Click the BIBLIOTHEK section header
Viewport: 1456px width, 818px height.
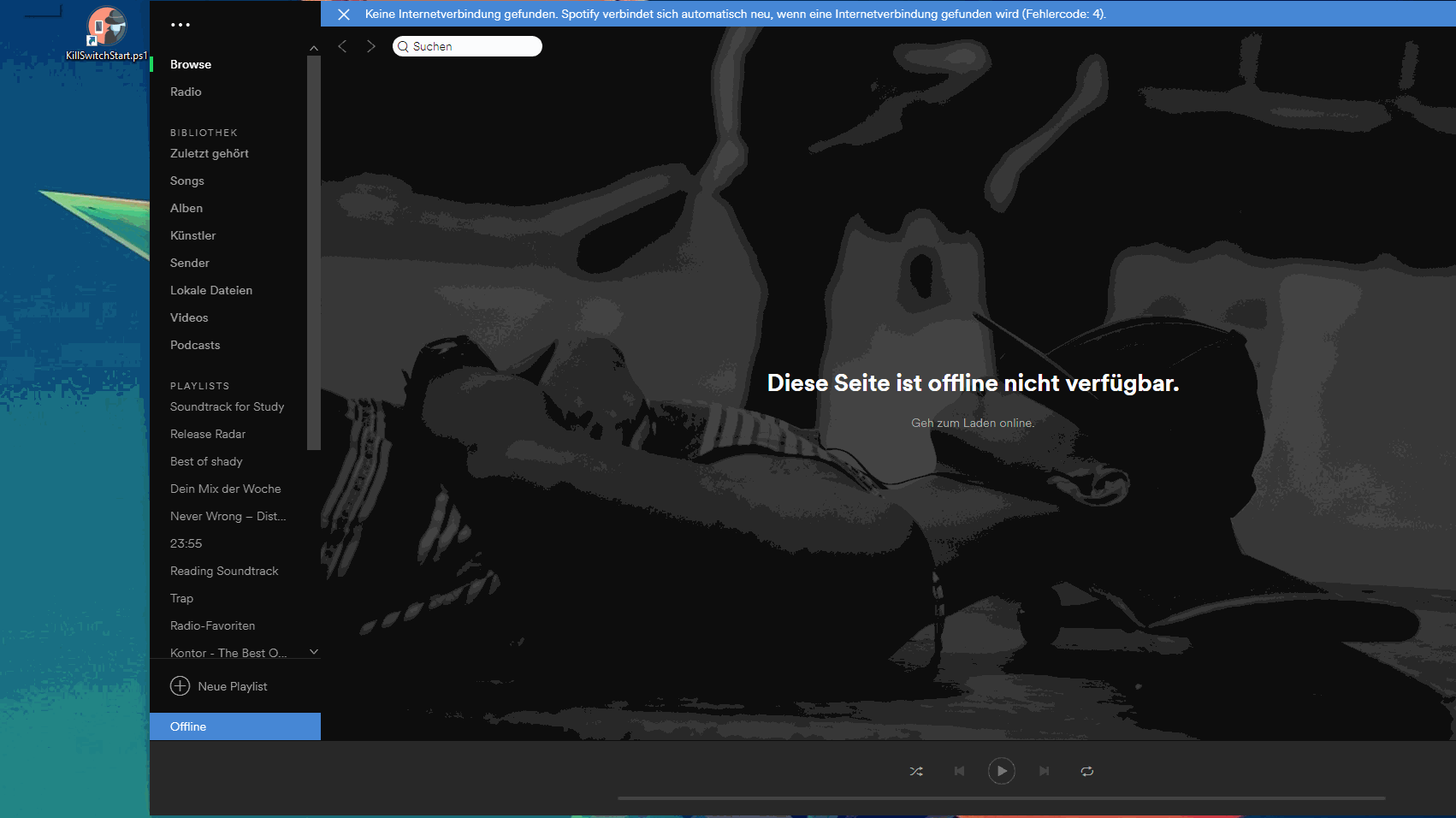click(204, 133)
